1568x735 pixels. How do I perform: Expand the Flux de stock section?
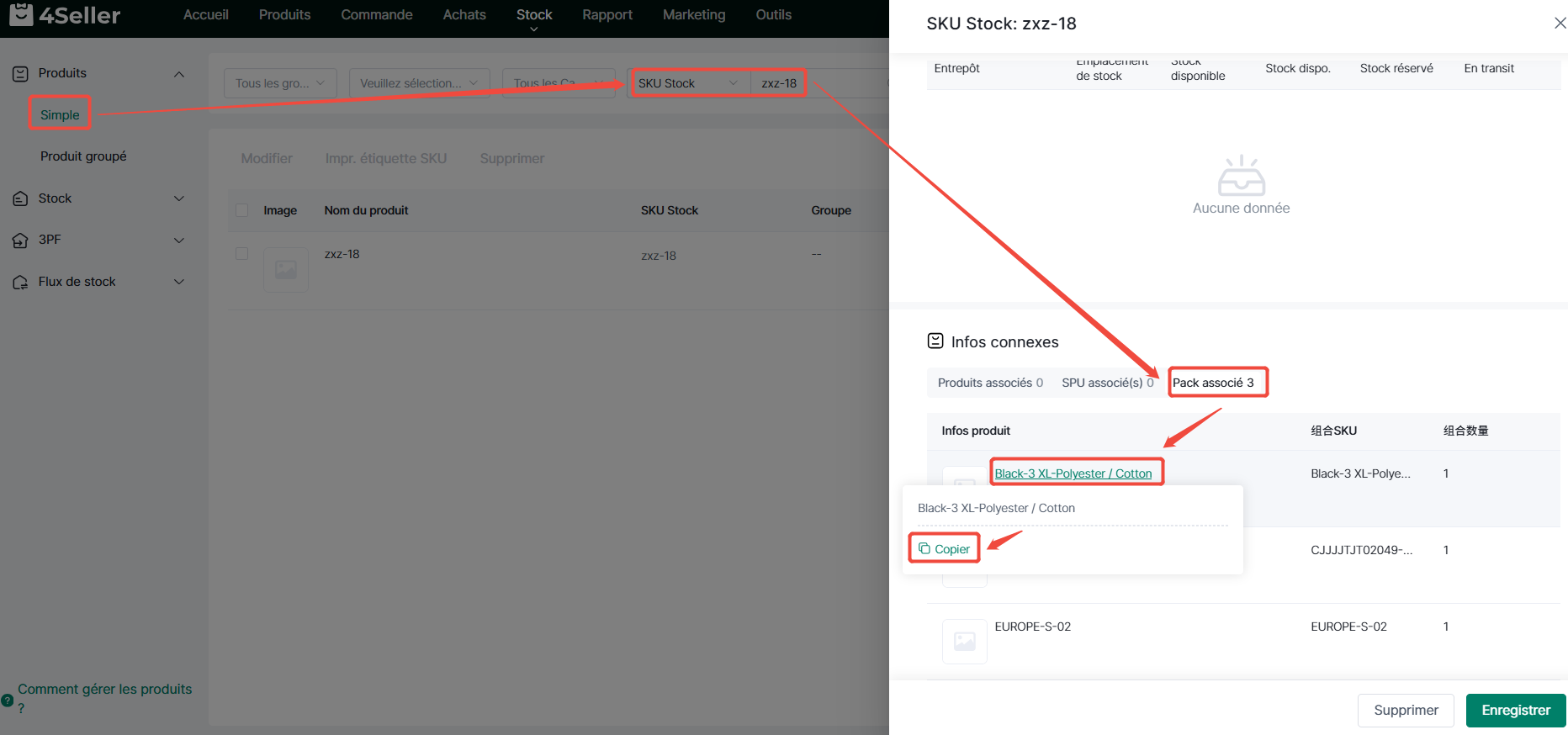(179, 282)
